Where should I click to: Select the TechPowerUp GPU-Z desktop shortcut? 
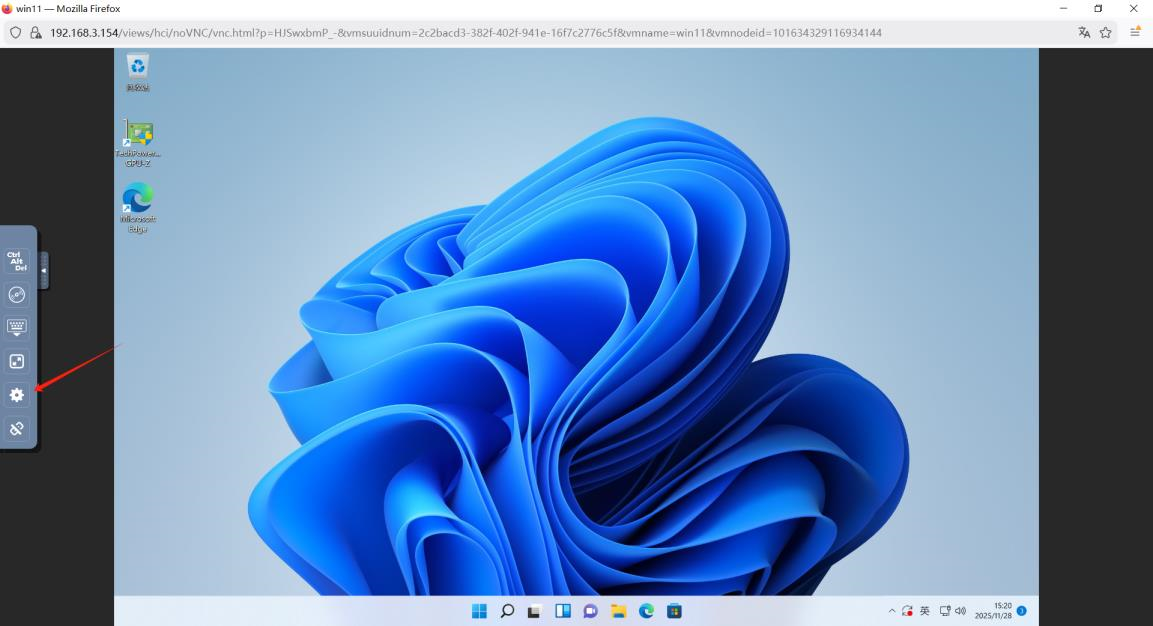(x=138, y=135)
